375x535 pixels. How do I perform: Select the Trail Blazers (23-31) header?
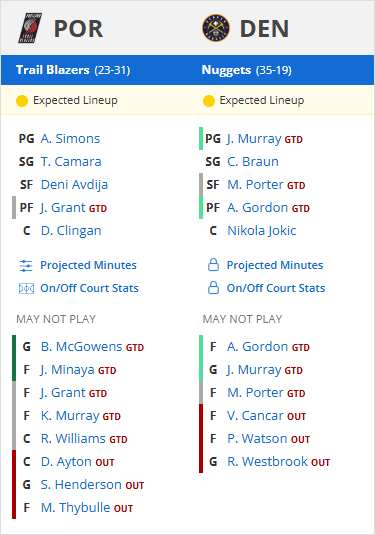[x=73, y=70]
